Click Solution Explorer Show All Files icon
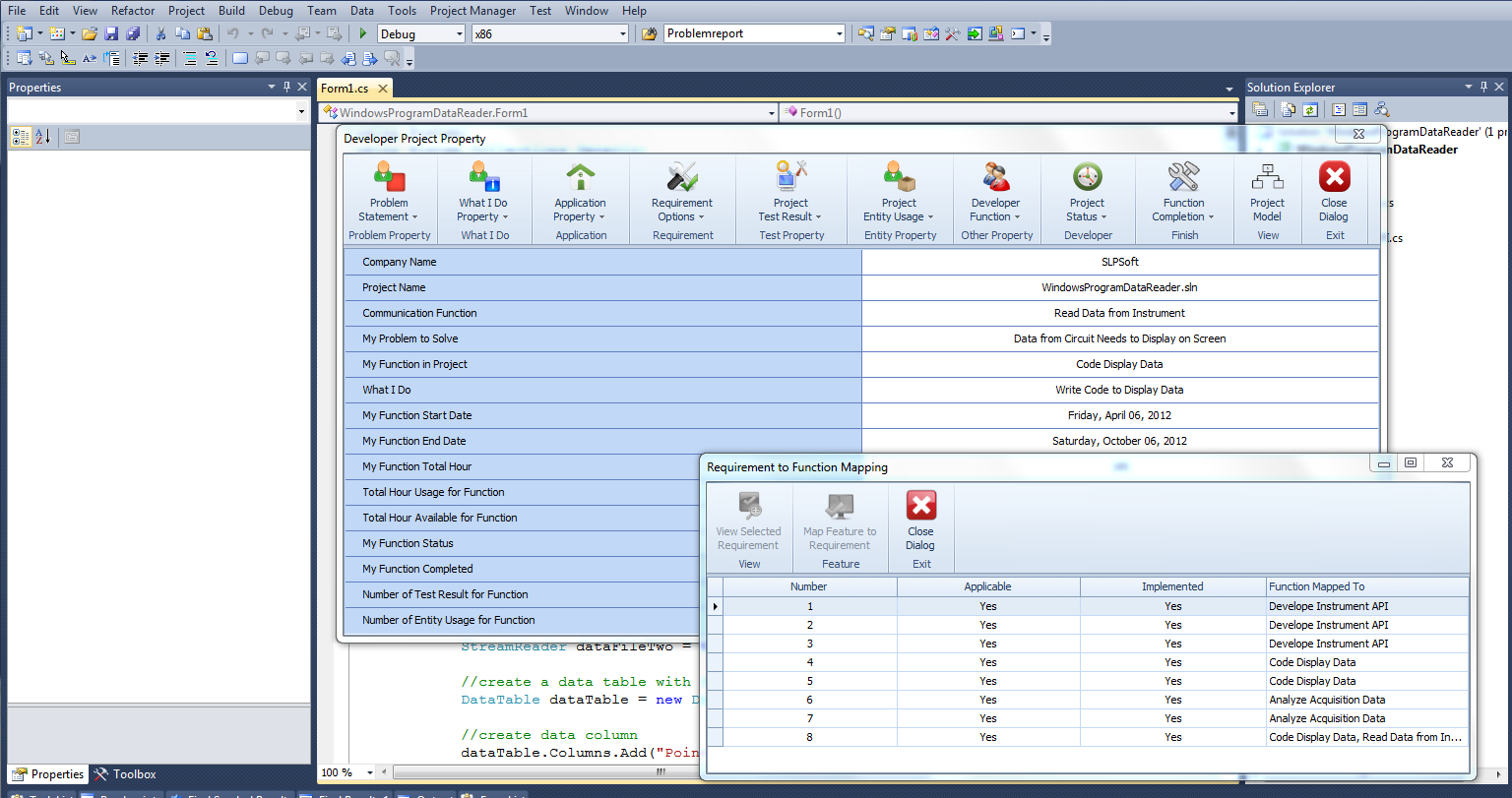This screenshot has height=798, width=1512. pyautogui.click(x=1289, y=109)
